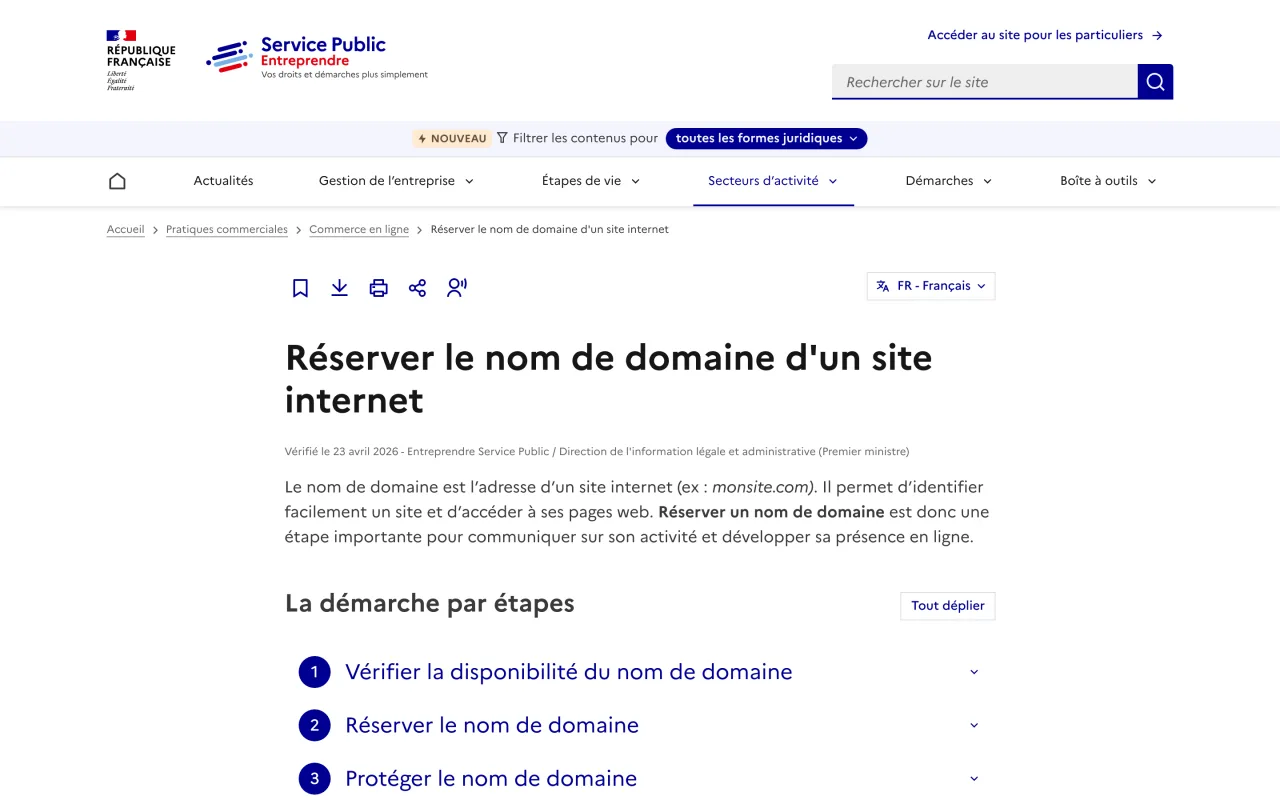
Task: Open the 'Démarches' menu
Action: [x=949, y=181]
